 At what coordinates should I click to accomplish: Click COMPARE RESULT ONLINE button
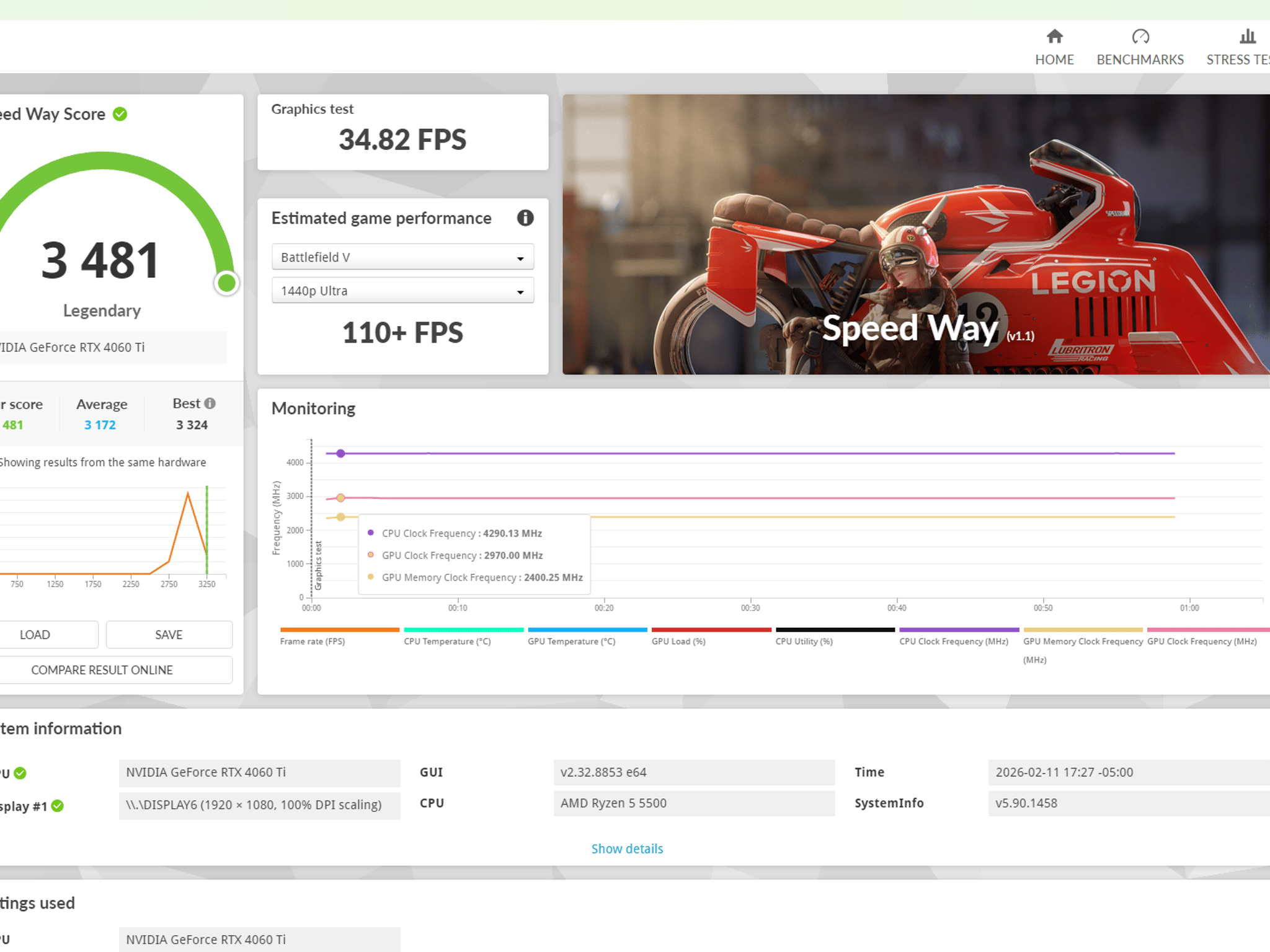click(102, 670)
